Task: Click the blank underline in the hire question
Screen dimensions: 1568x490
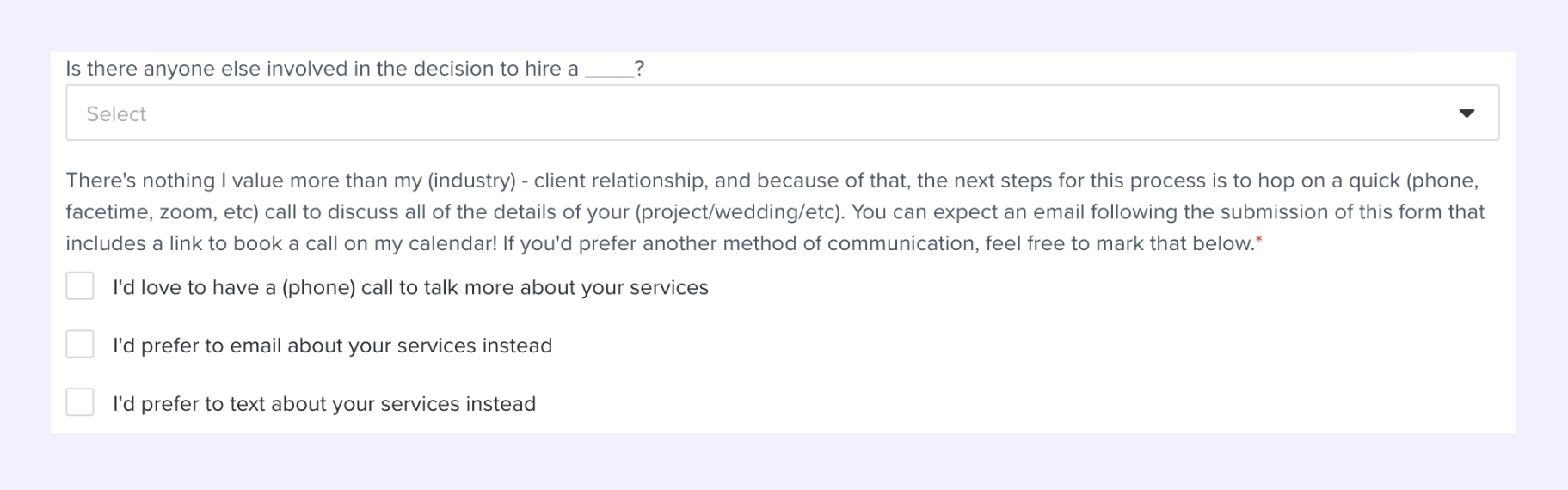Action: [x=609, y=74]
